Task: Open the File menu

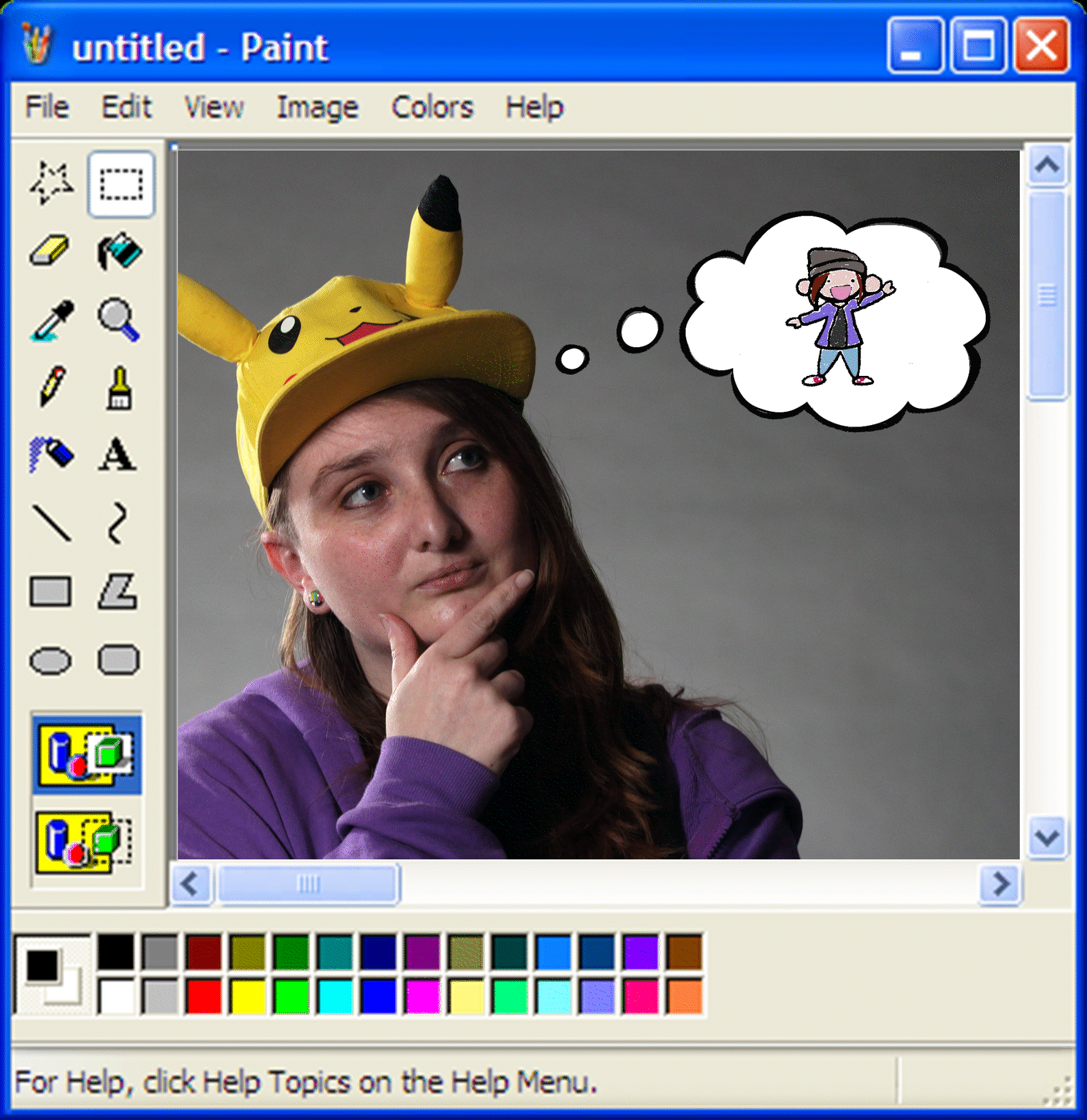Action: tap(47, 106)
